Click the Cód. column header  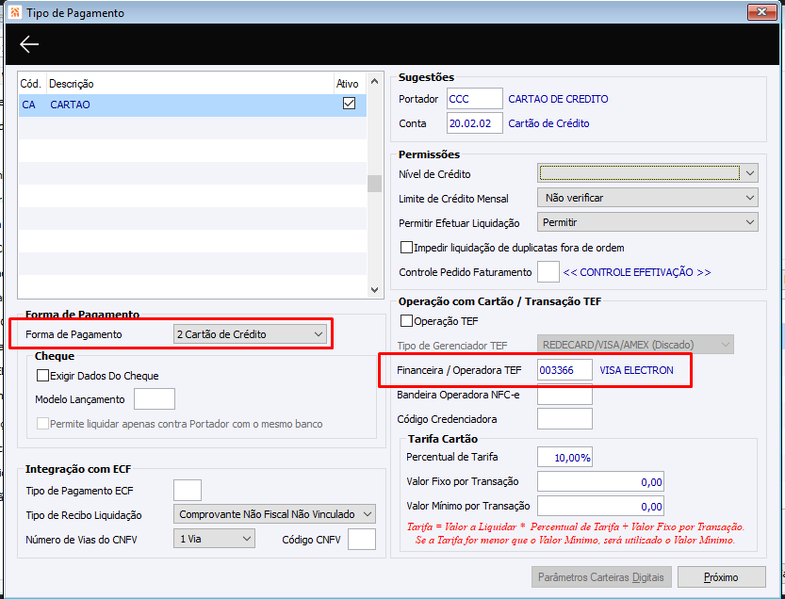[31, 84]
